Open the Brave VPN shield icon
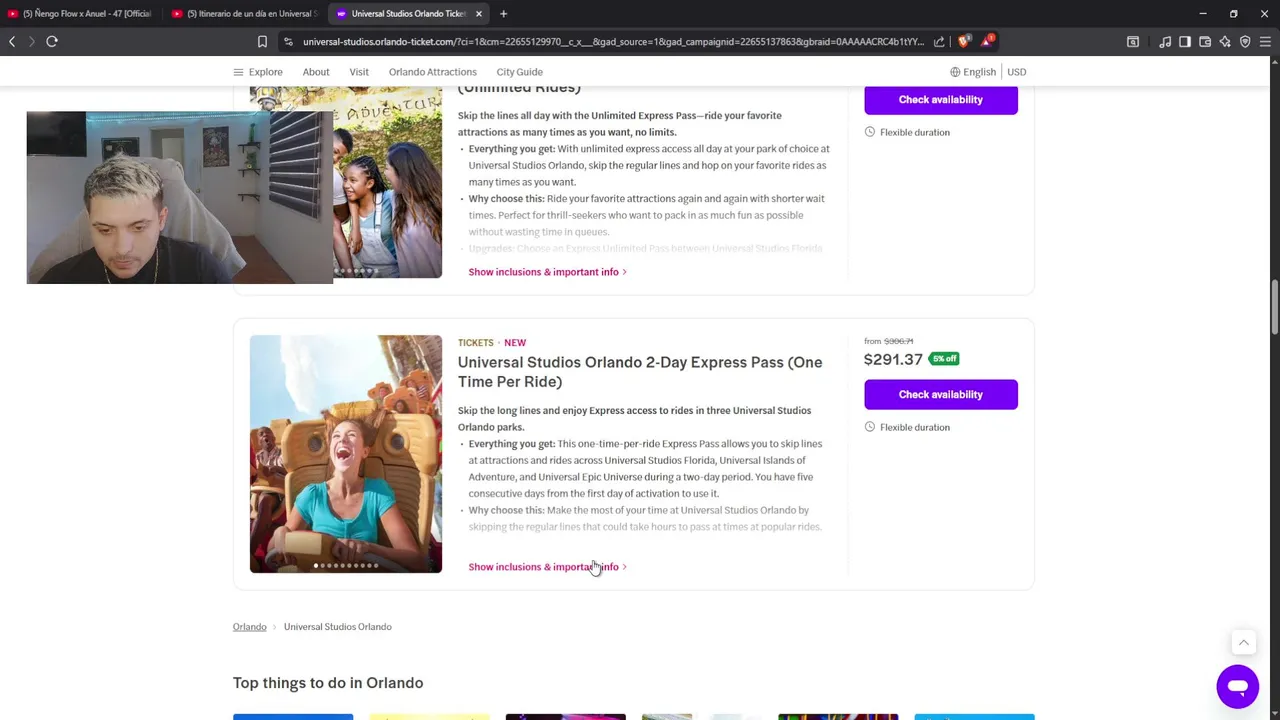The width and height of the screenshot is (1280, 720). pos(1245,42)
